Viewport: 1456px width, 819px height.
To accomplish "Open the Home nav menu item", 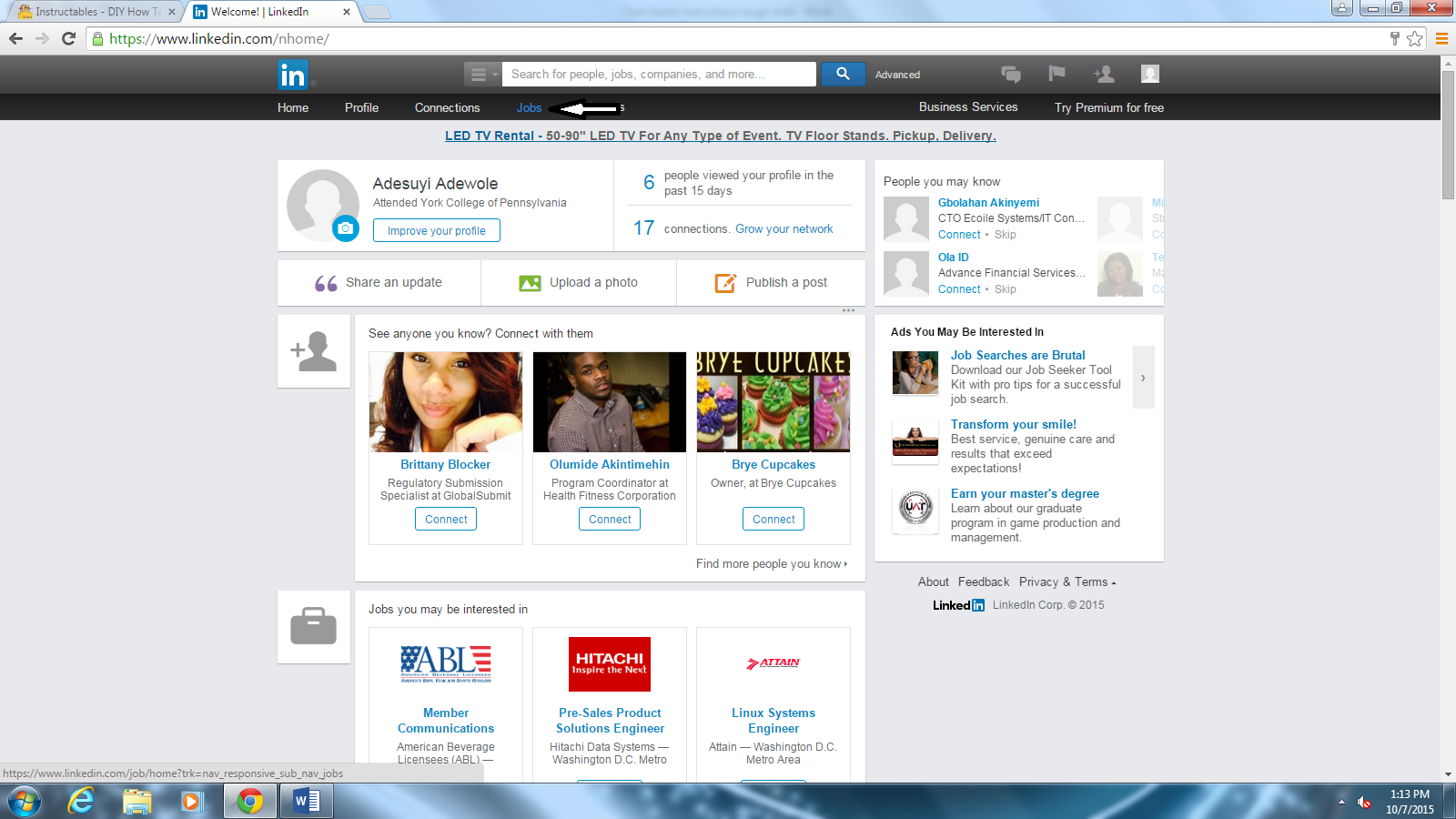I will [x=293, y=107].
